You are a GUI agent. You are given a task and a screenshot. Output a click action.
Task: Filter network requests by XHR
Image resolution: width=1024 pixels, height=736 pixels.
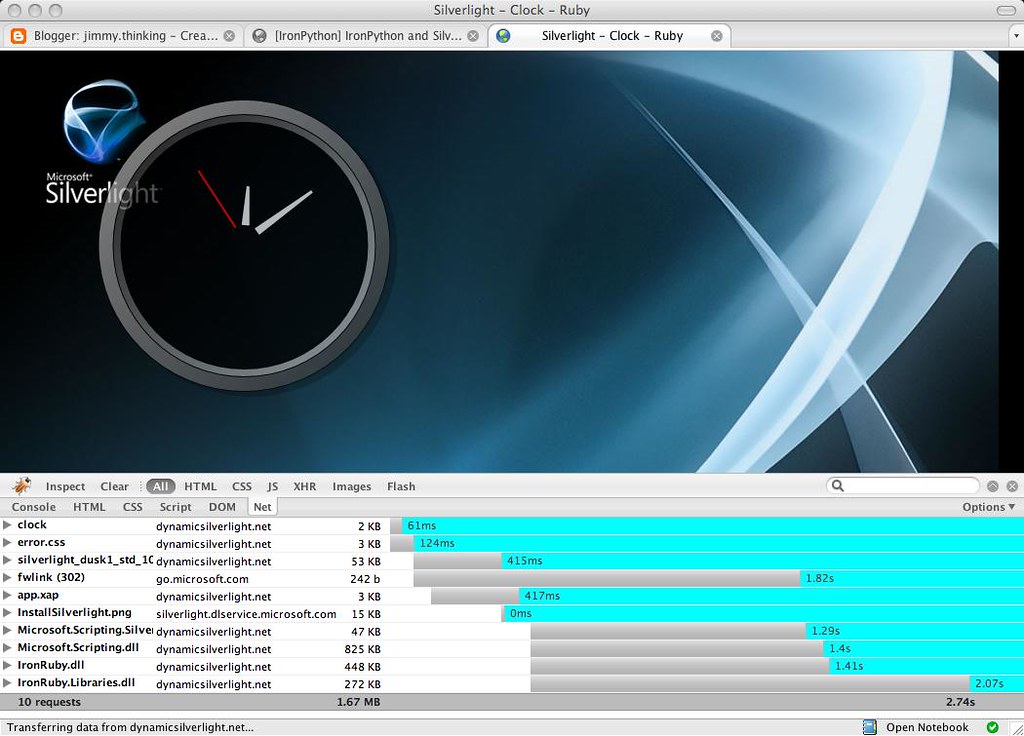[x=304, y=486]
